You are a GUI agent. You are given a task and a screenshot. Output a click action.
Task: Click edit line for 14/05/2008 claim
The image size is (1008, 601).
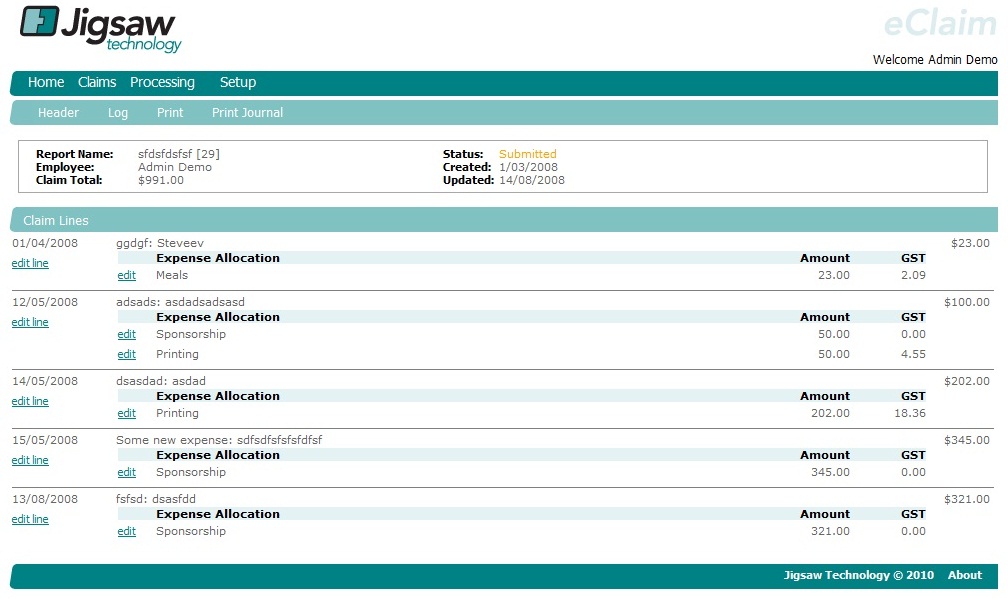pos(30,402)
